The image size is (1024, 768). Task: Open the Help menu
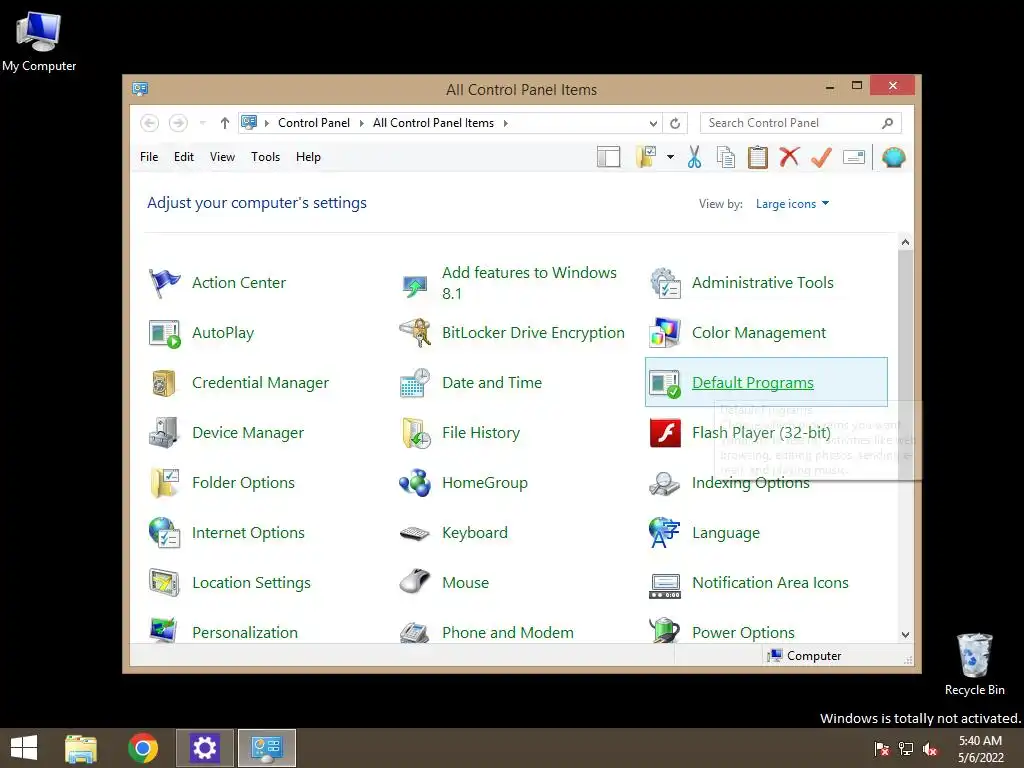coord(308,157)
